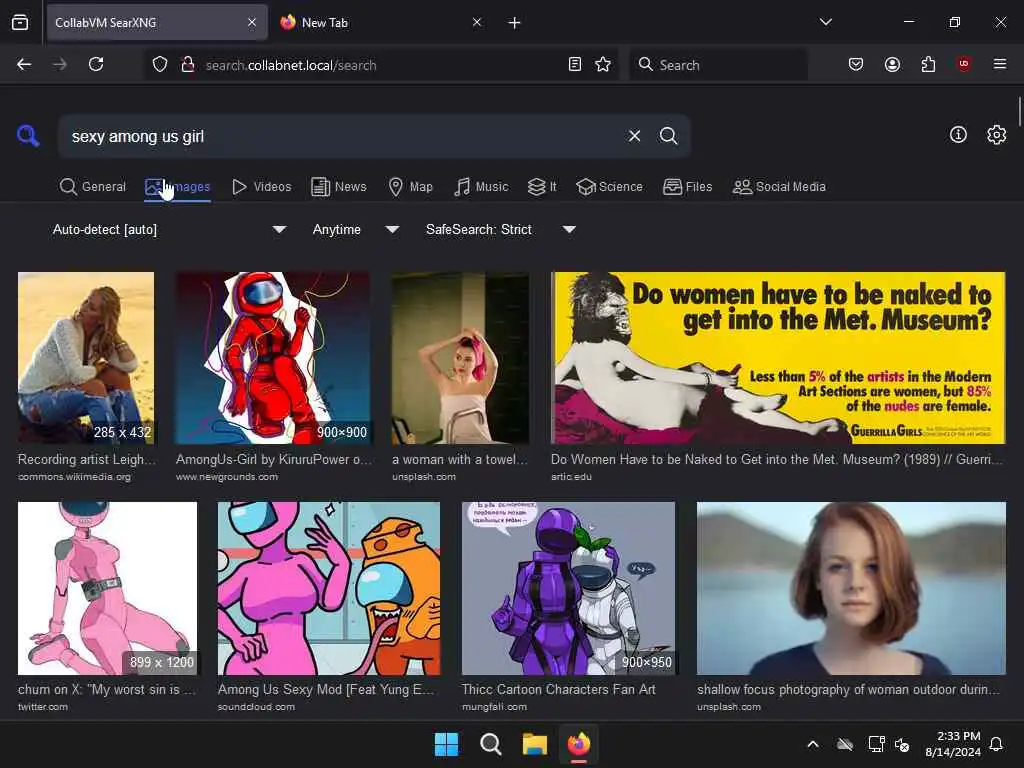Click the www.newgrounds.com source text

coord(227,477)
